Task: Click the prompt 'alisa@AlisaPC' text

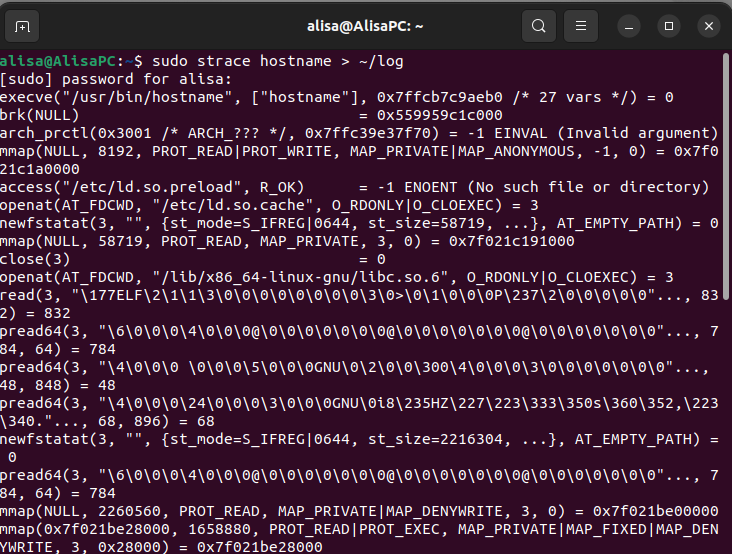Action: pyautogui.click(x=58, y=61)
